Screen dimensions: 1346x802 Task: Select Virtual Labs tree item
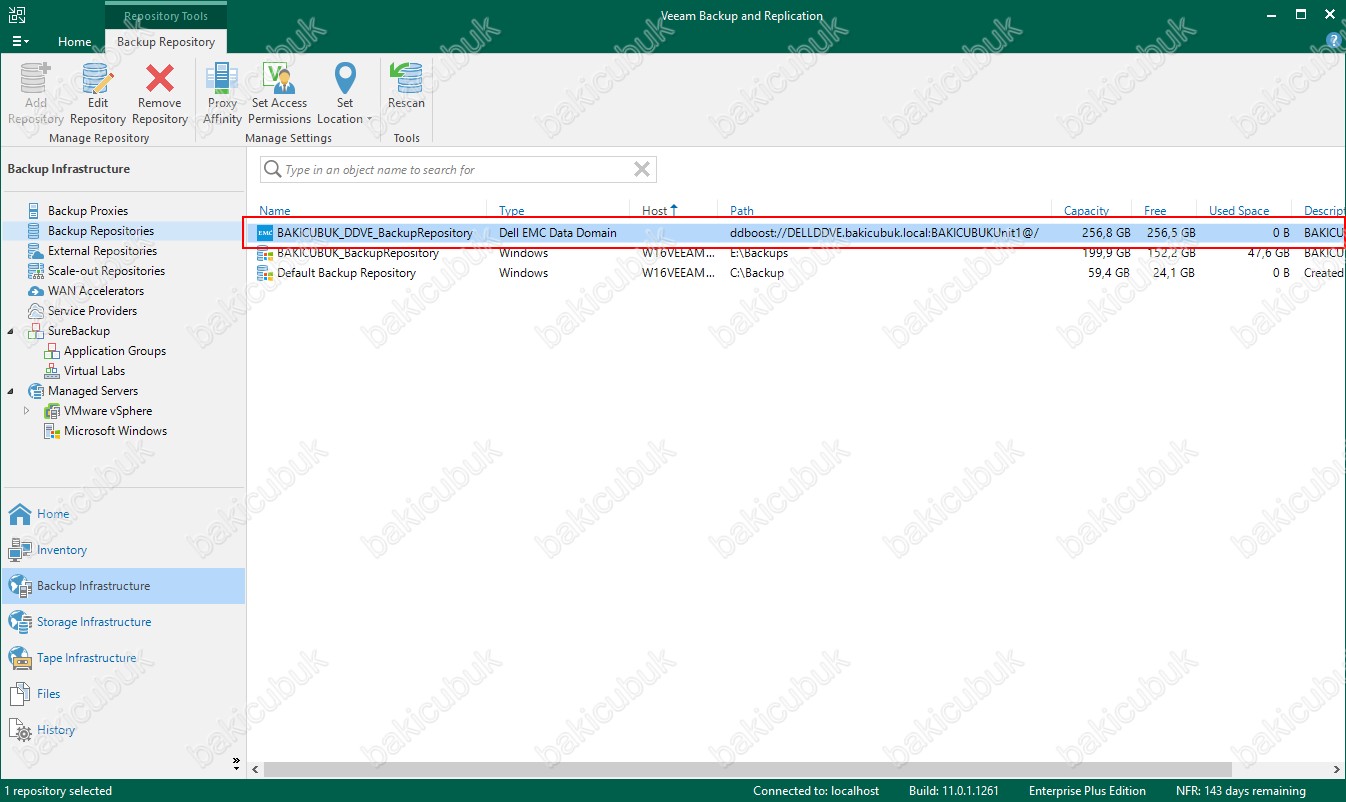pos(94,371)
